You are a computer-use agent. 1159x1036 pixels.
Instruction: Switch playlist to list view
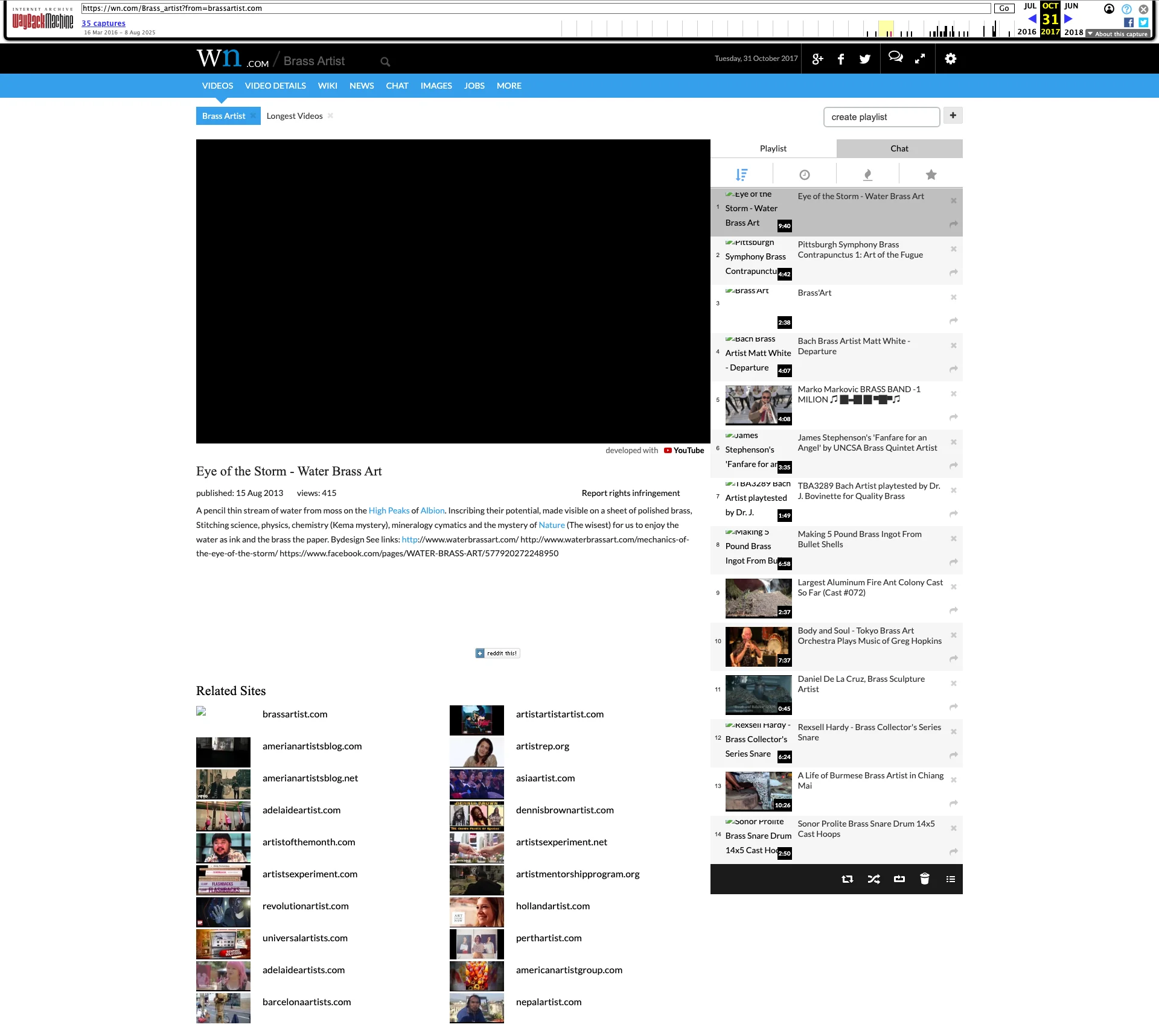[x=950, y=879]
